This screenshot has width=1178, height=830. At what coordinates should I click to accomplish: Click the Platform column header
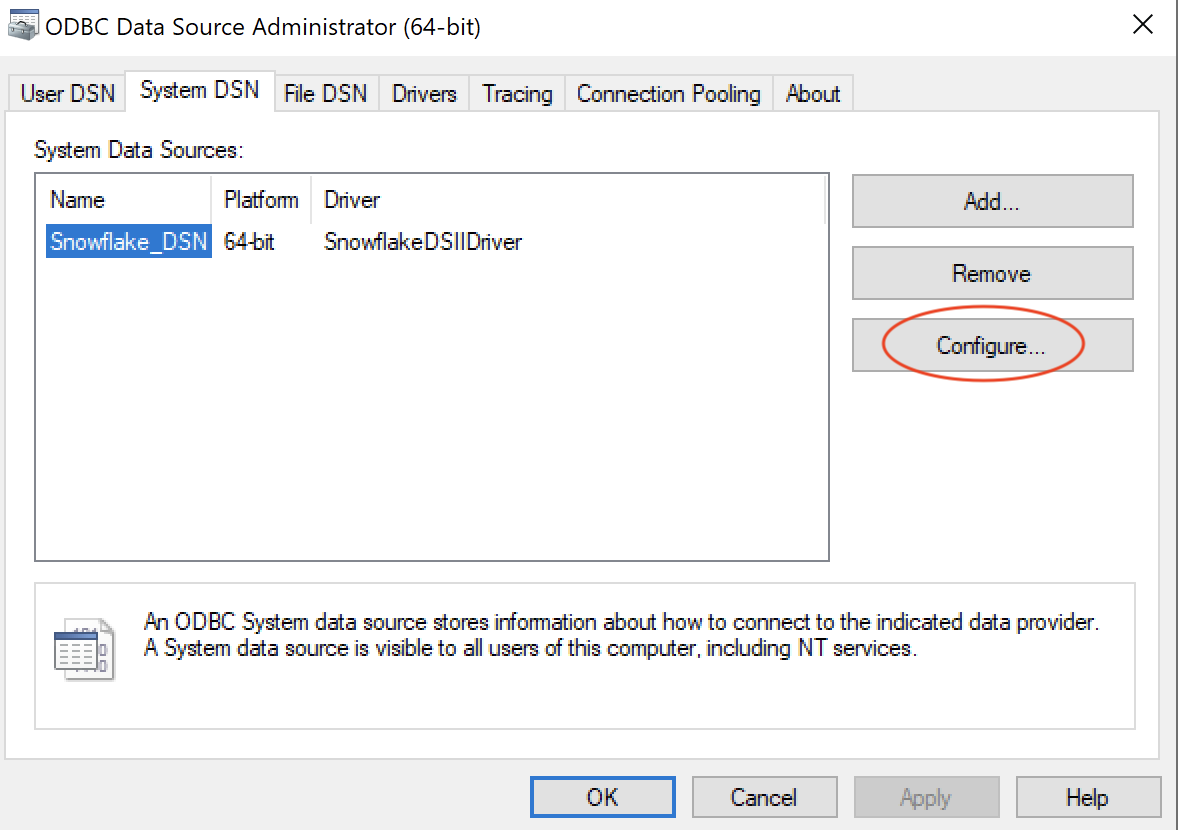tap(260, 200)
